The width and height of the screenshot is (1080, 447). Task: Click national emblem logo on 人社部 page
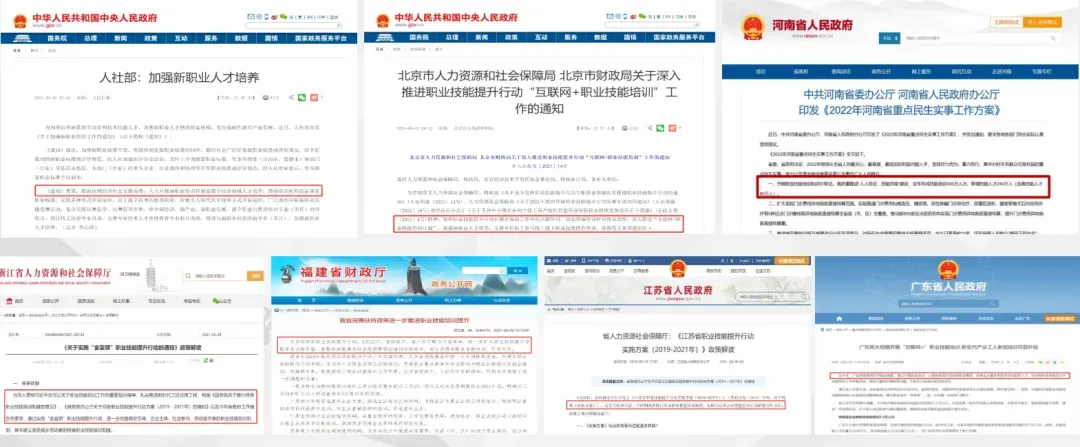click(19, 21)
